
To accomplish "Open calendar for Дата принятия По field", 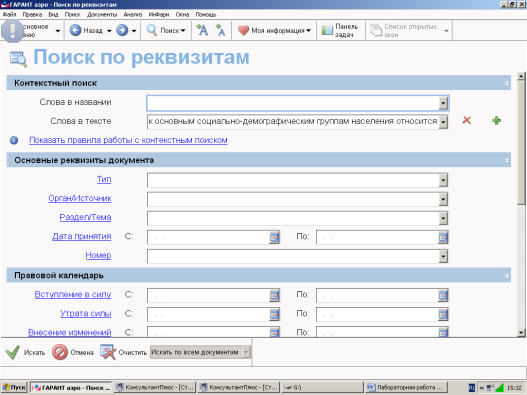I will (443, 237).
